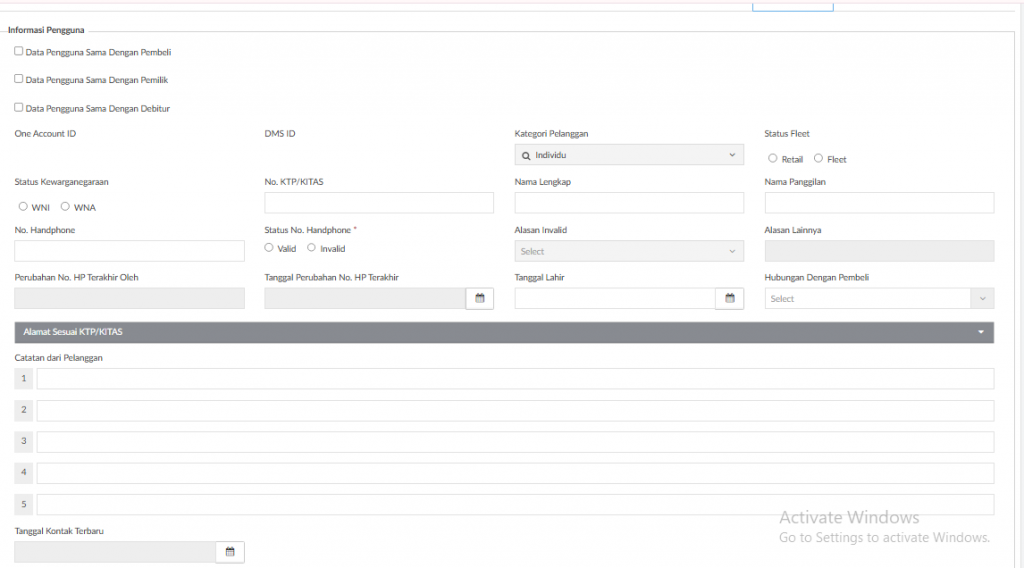
Task: Open calendar for Tanggal Kontak Terbaru
Action: (x=230, y=552)
